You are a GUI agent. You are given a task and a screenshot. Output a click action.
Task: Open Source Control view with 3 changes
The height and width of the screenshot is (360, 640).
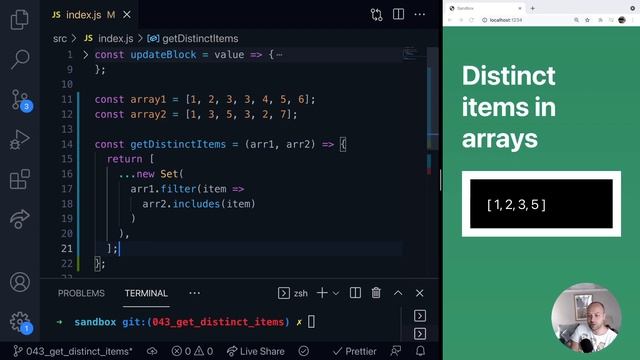pos(20,100)
